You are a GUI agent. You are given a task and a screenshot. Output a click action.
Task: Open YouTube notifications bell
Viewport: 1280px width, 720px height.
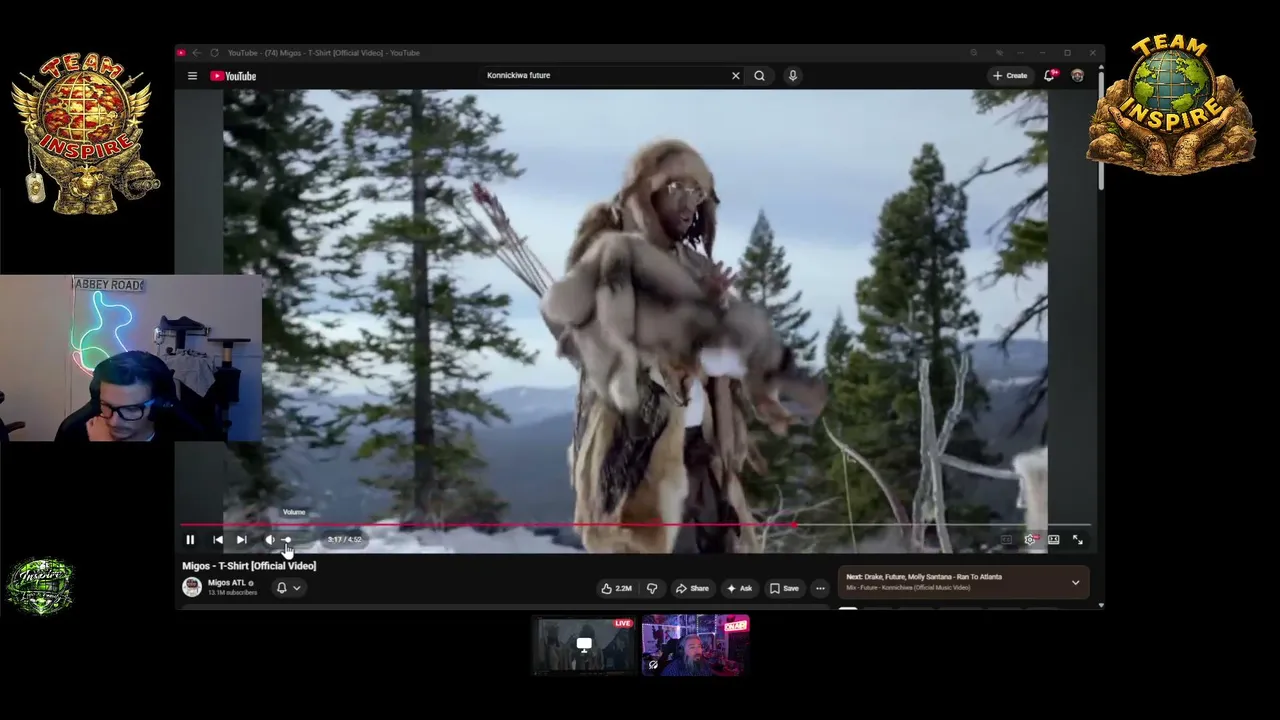tap(1050, 75)
